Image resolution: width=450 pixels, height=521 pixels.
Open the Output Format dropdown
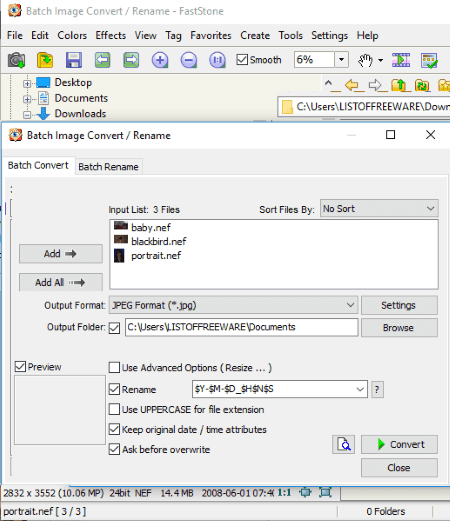click(233, 305)
